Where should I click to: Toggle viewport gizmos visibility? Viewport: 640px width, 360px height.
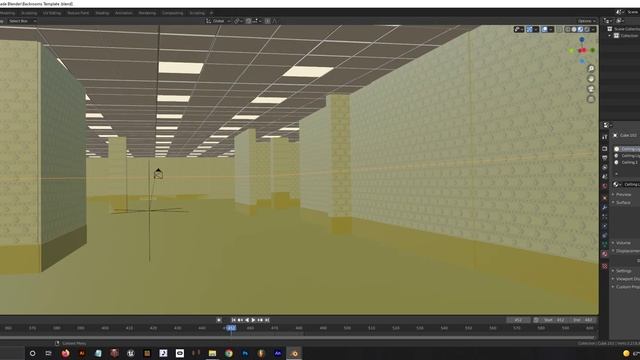[x=529, y=29]
